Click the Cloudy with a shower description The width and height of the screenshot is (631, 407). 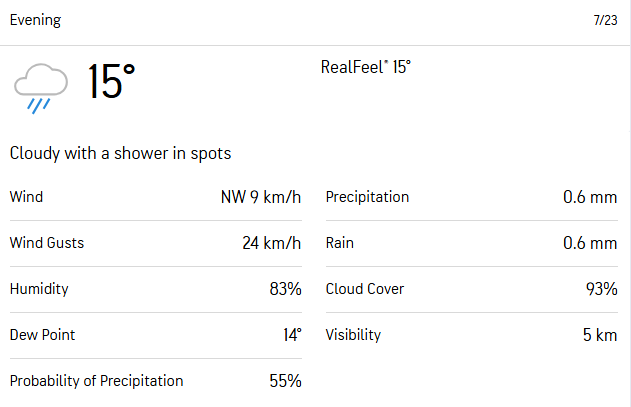(x=120, y=154)
